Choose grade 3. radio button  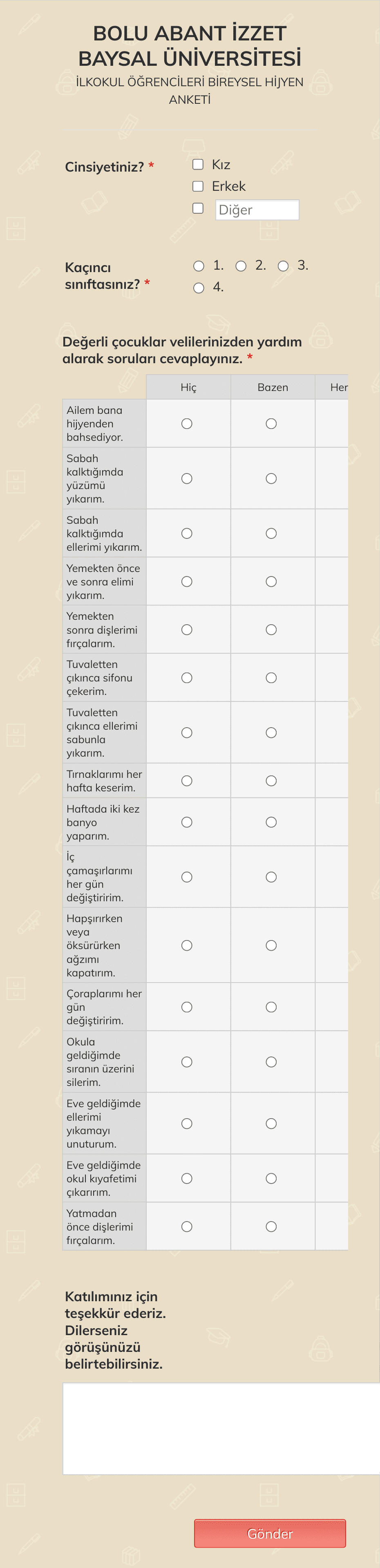pos(283,266)
